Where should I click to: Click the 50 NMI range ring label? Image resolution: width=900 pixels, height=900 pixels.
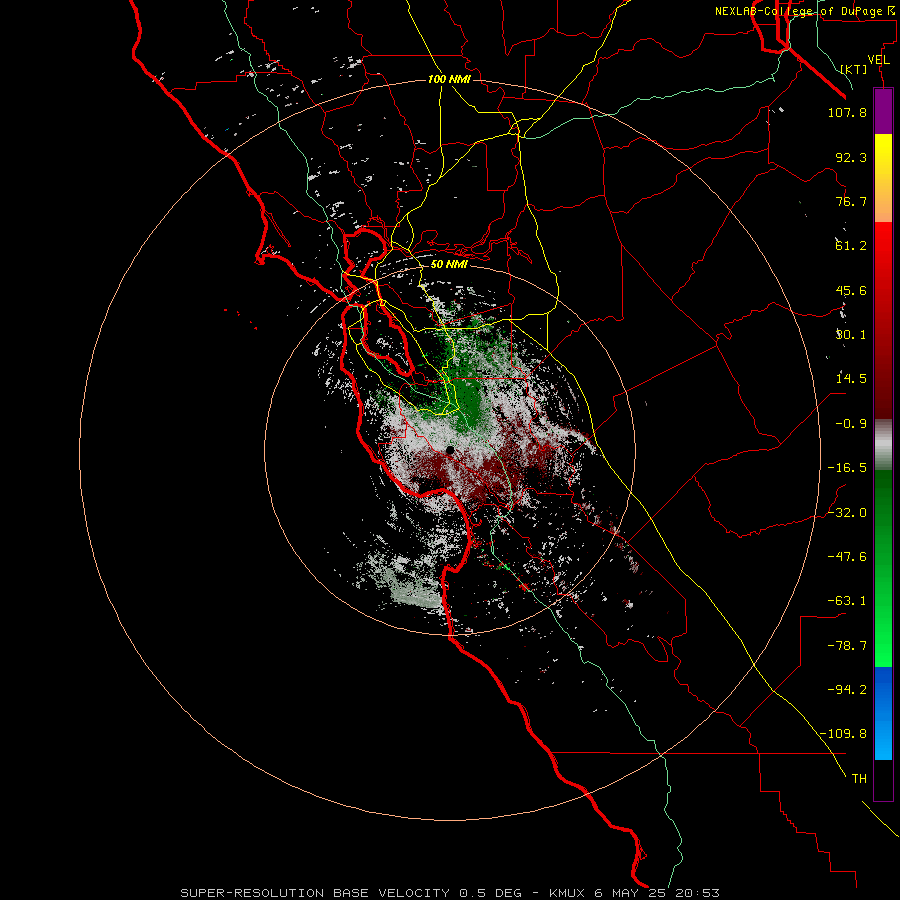[449, 265]
